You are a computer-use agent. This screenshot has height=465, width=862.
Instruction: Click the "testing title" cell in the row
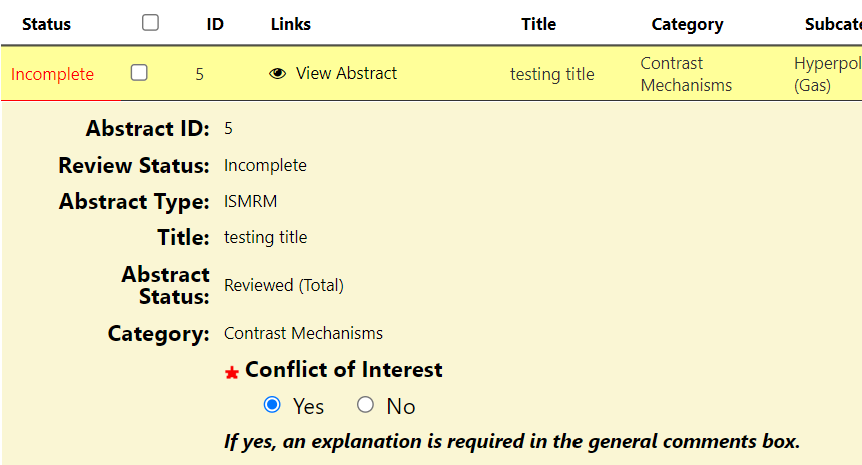(x=552, y=74)
